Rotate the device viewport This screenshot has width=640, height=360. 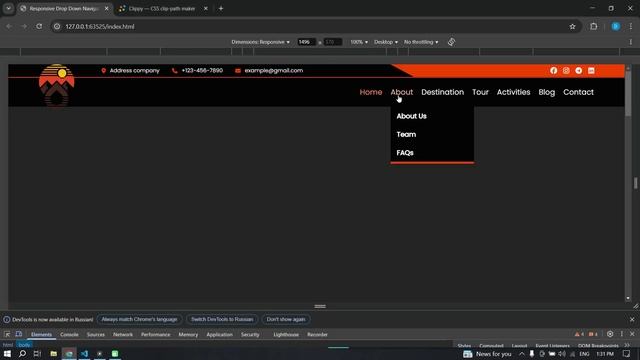click(451, 42)
